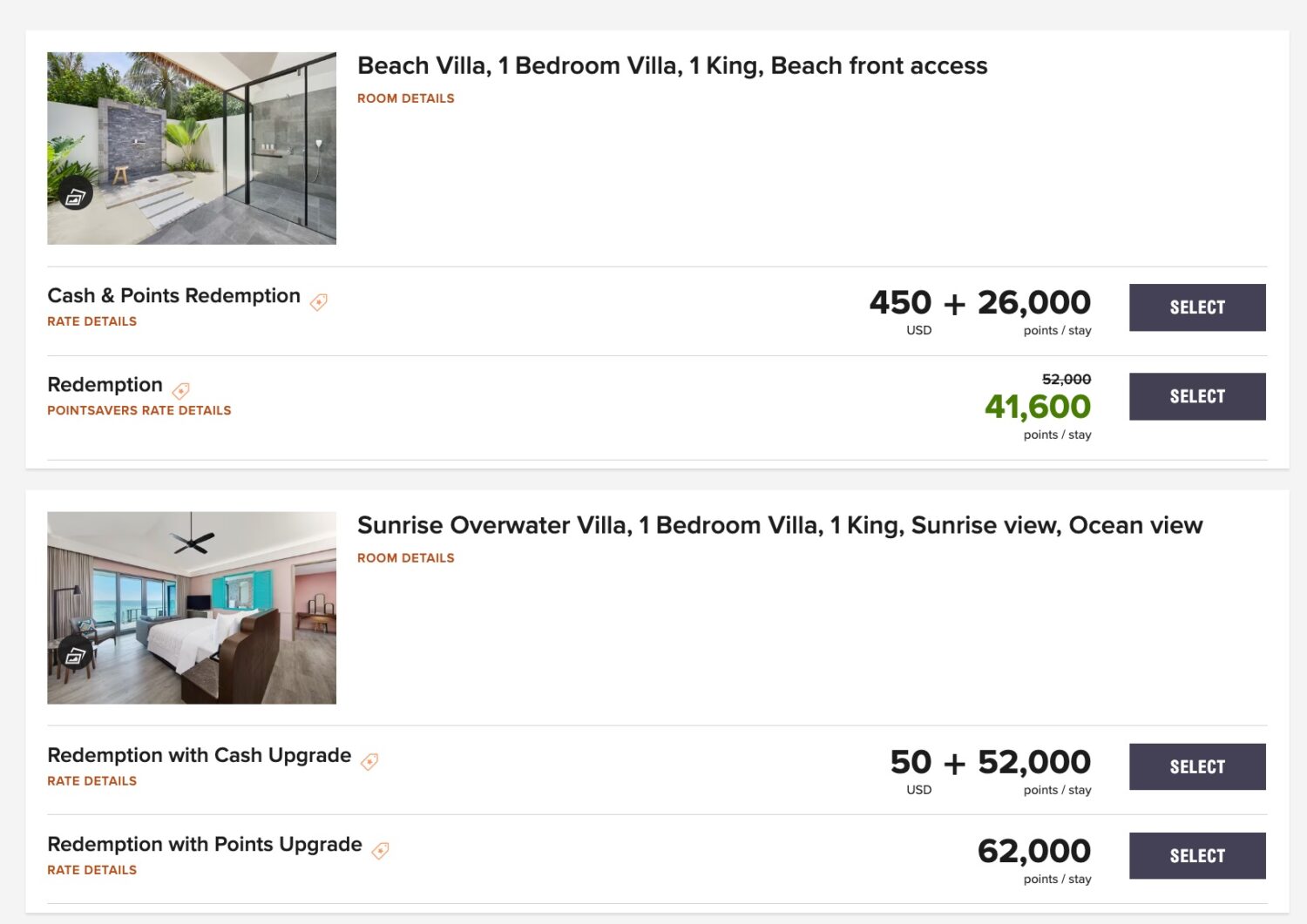Select the Redemption with Points Upgrade rate
The width and height of the screenshot is (1307, 924).
pos(1197,855)
